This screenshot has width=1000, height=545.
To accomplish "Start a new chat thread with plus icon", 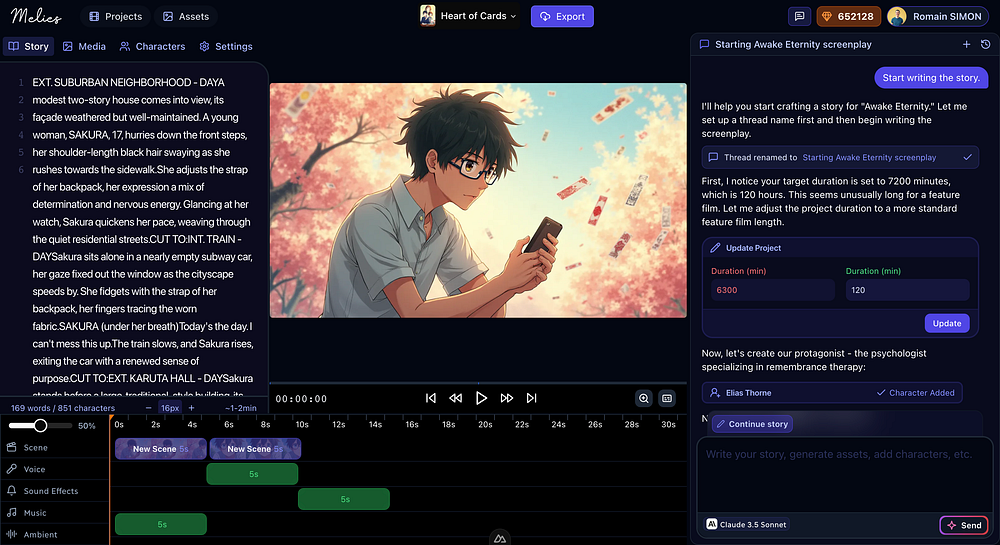I will pos(966,44).
